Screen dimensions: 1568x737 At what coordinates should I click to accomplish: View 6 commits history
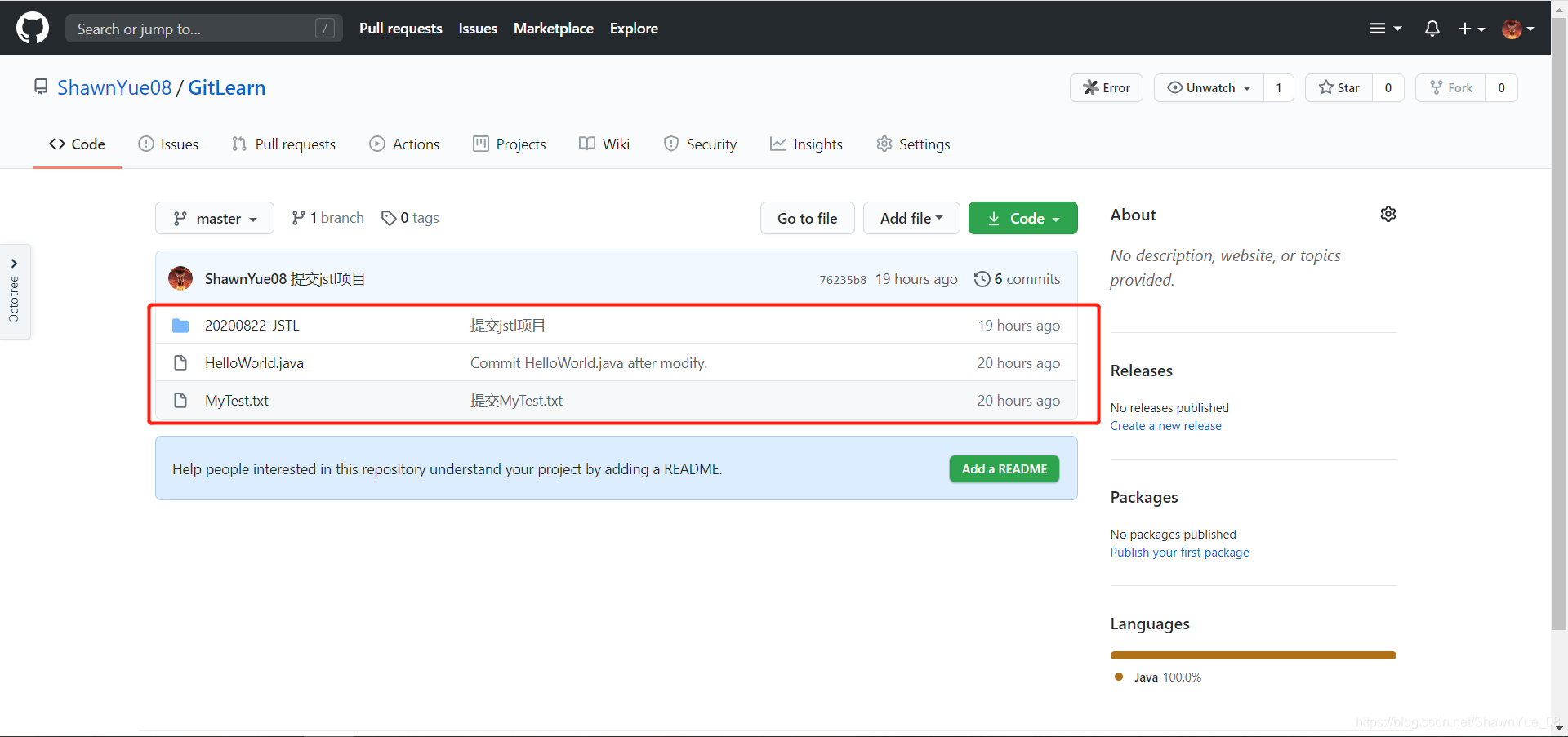[1017, 279]
